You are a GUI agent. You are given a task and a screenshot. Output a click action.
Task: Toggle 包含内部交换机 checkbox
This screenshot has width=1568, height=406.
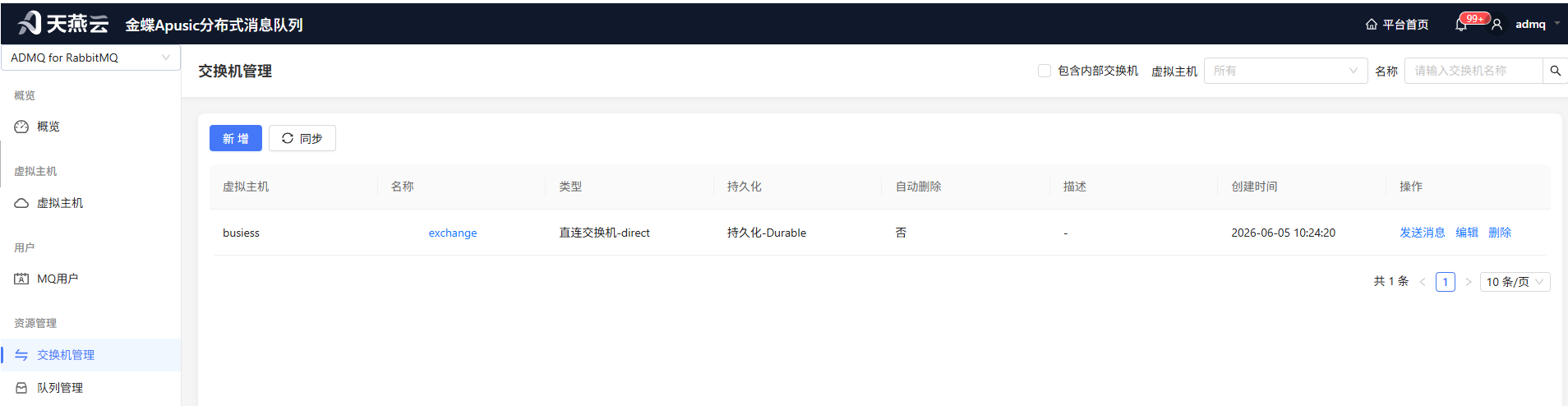(1045, 71)
